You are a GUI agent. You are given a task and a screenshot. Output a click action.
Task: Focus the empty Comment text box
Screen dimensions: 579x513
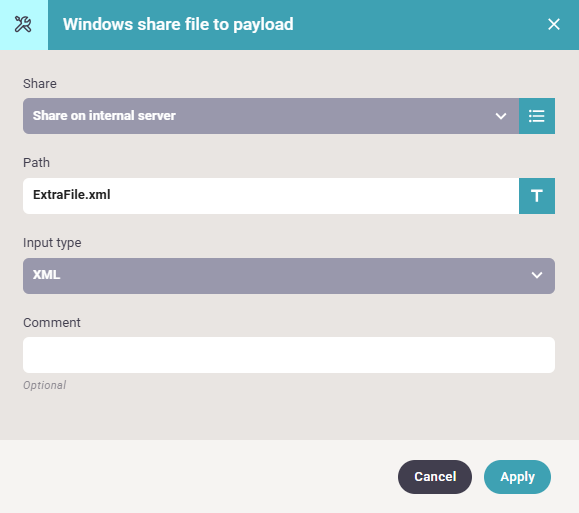click(x=289, y=355)
